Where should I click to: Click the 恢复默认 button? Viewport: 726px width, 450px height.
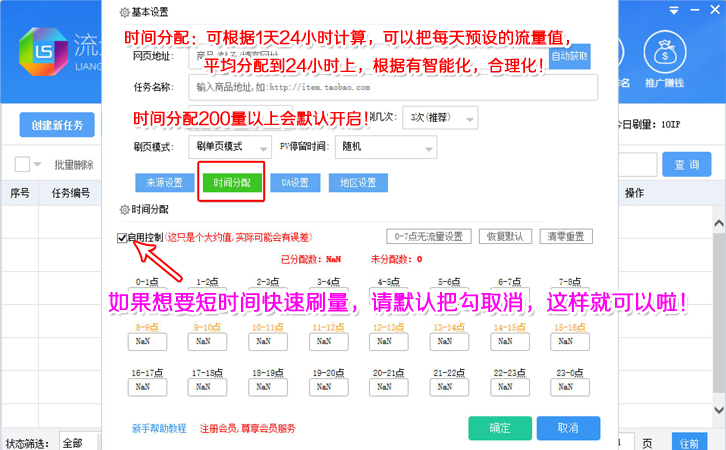coord(505,237)
